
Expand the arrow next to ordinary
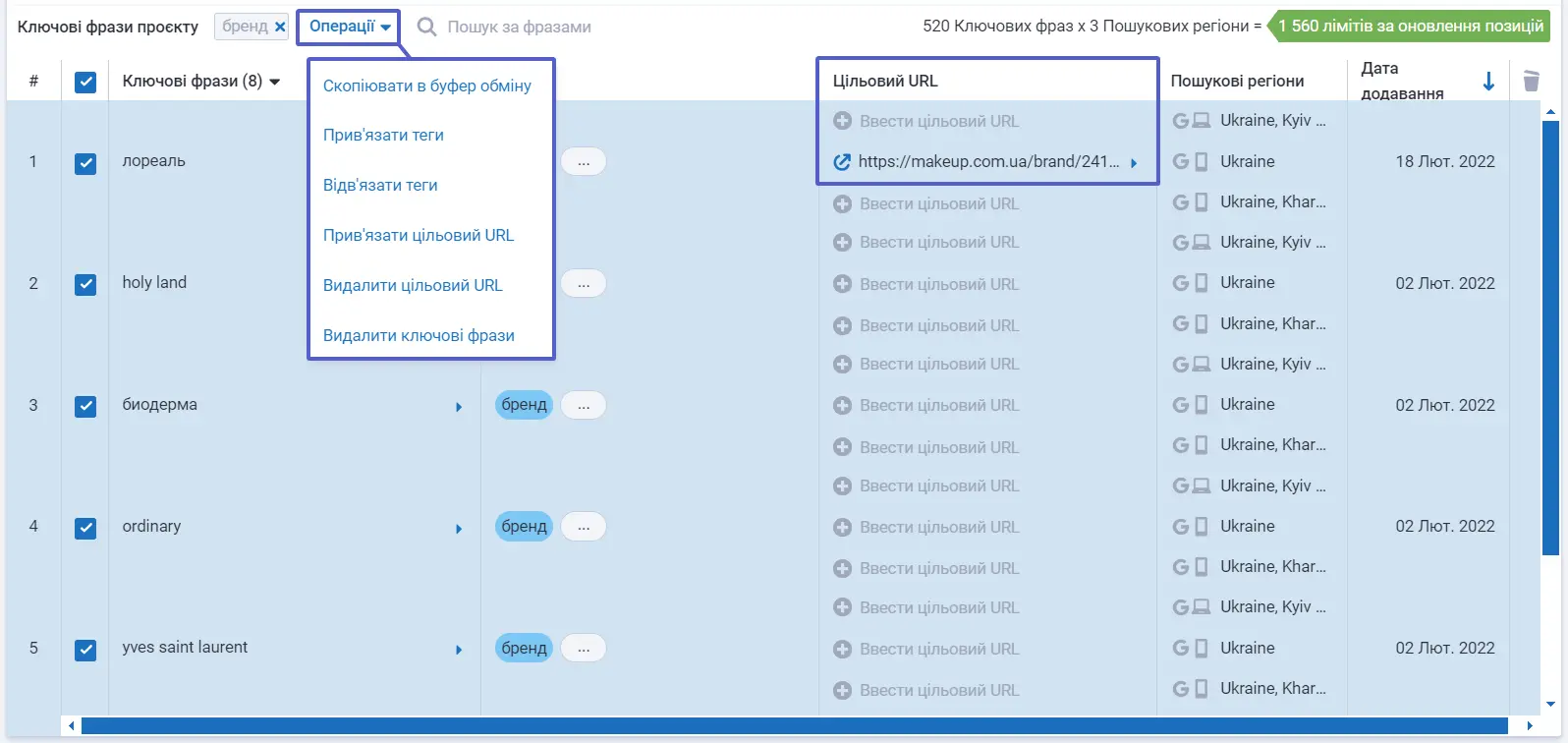(459, 529)
